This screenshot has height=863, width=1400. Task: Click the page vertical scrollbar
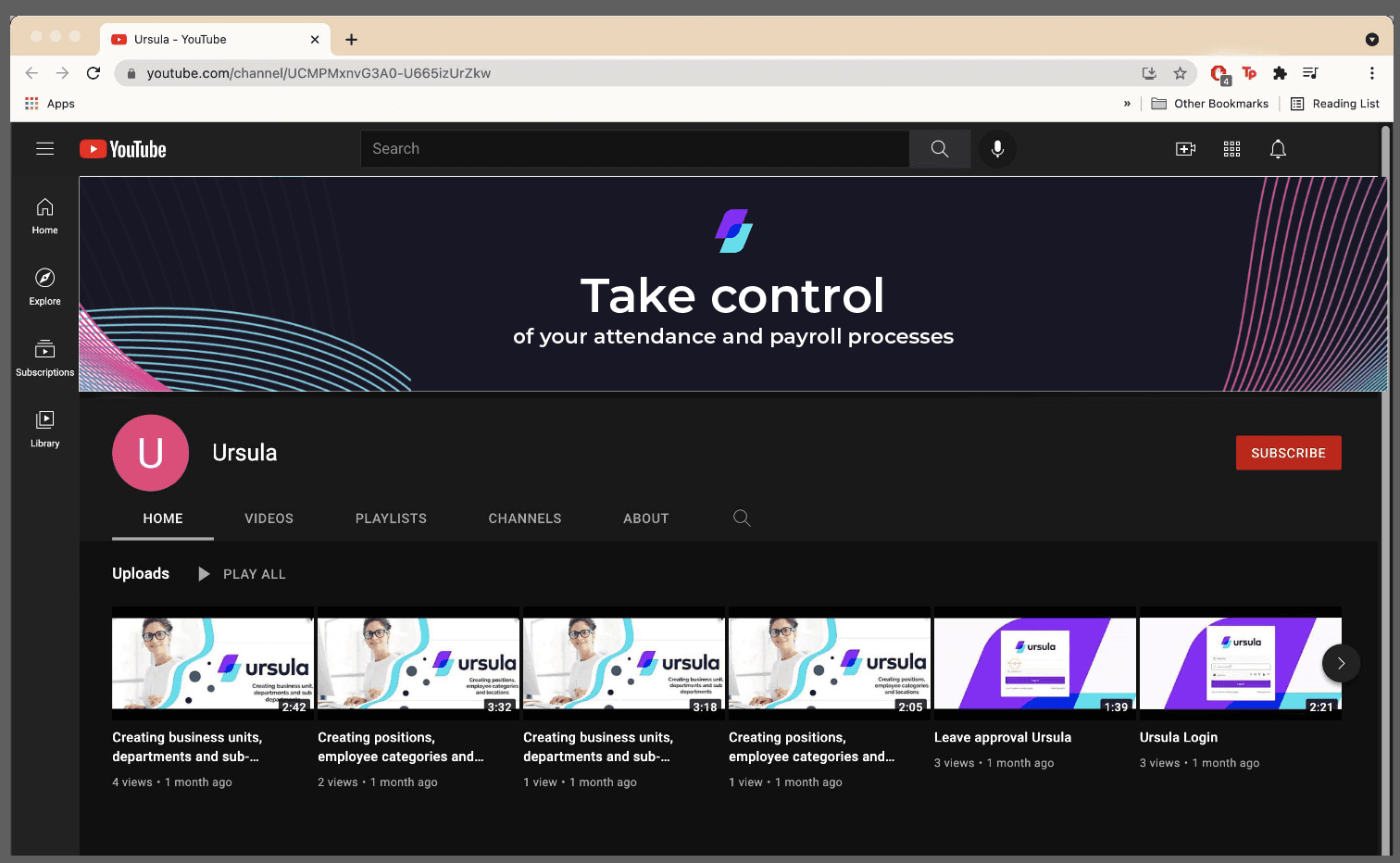[1386, 489]
